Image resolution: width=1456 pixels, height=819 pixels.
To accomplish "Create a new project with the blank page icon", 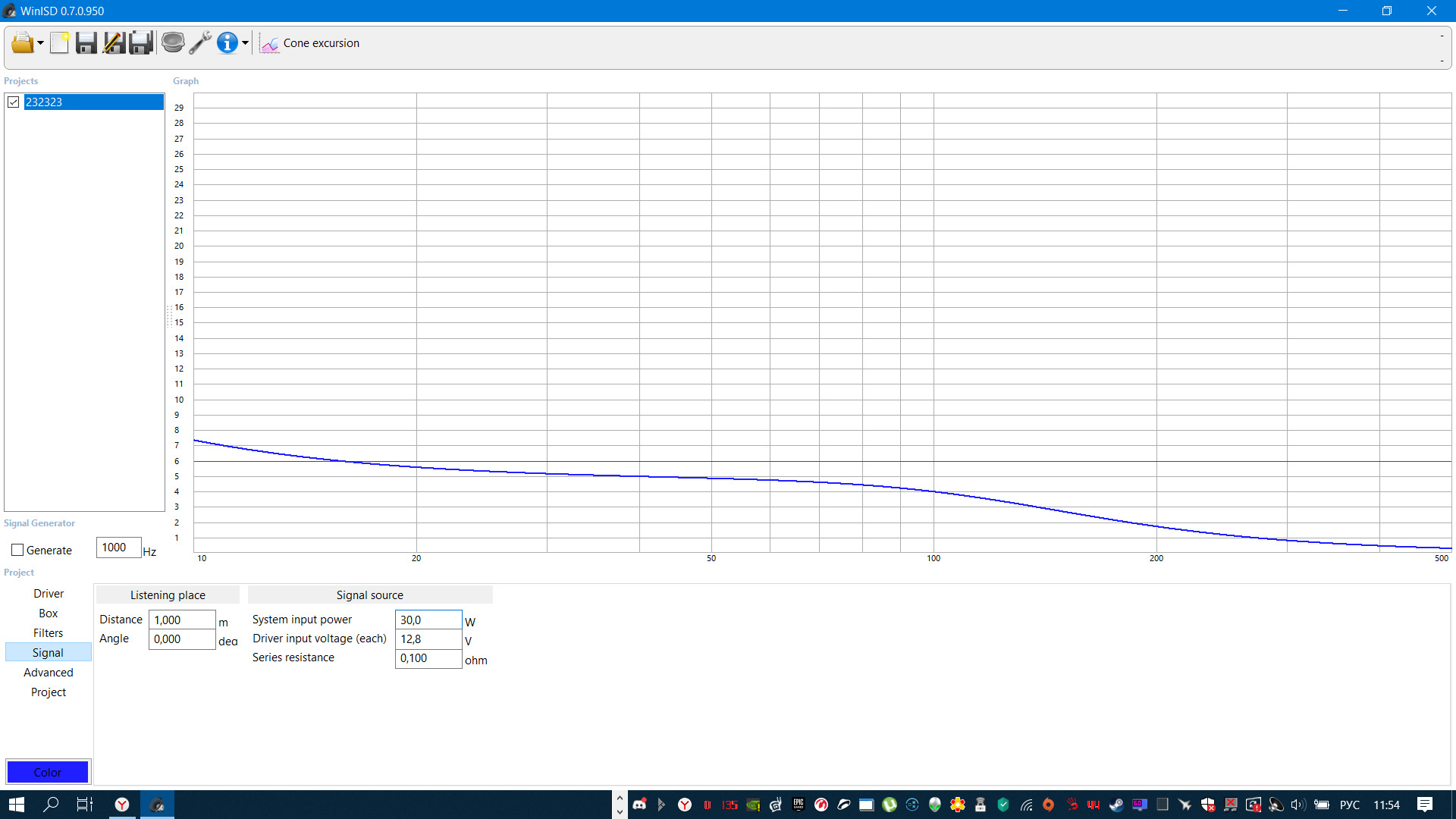I will coord(59,43).
